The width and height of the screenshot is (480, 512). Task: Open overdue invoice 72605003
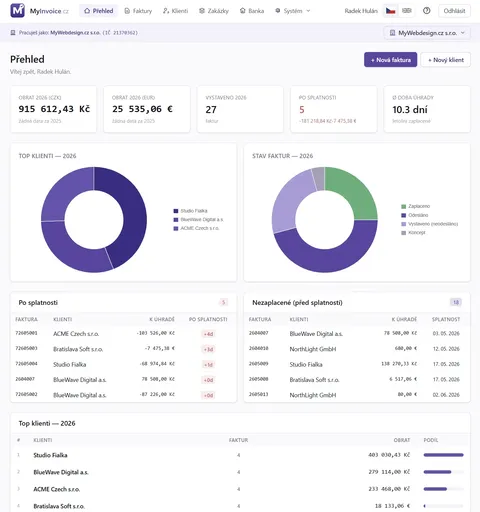point(26,348)
